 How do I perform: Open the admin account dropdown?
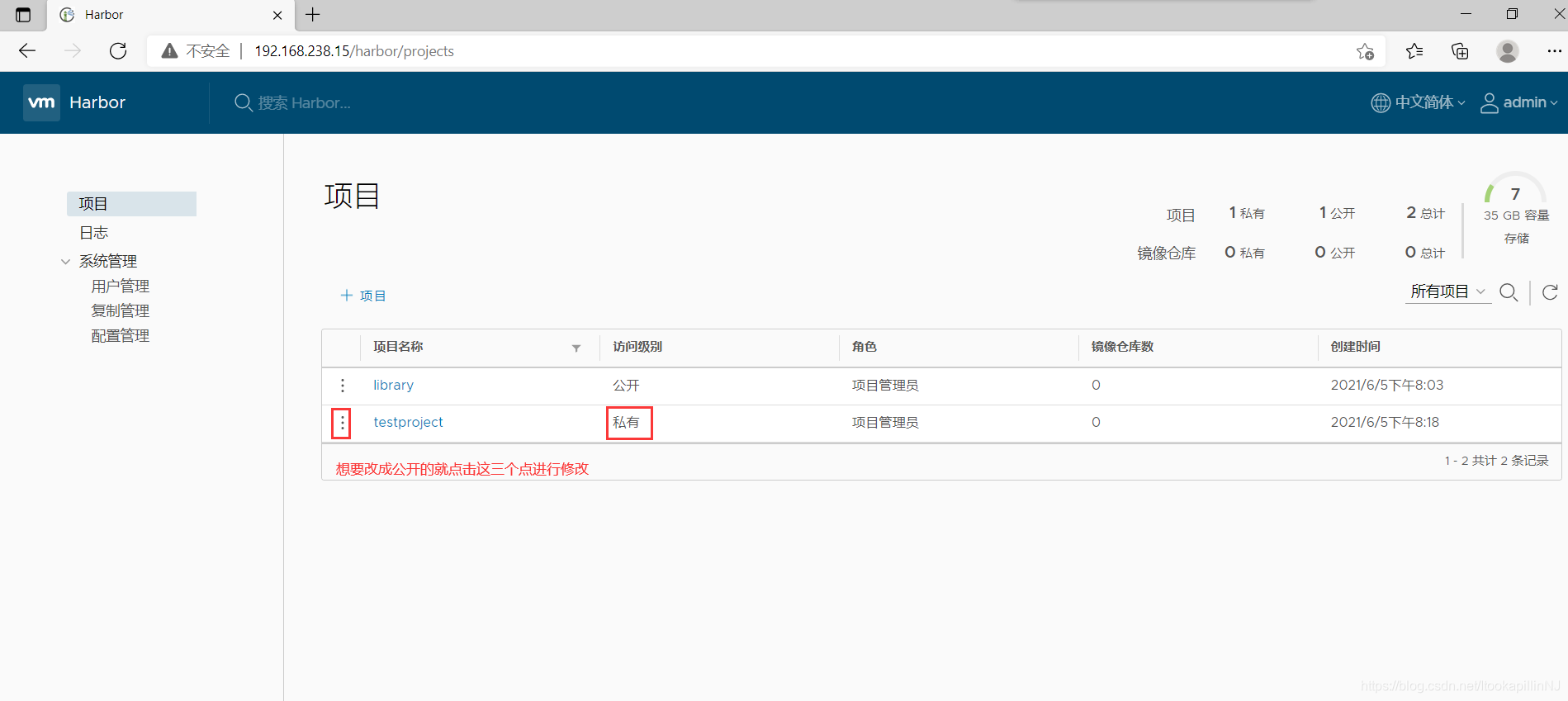1530,102
